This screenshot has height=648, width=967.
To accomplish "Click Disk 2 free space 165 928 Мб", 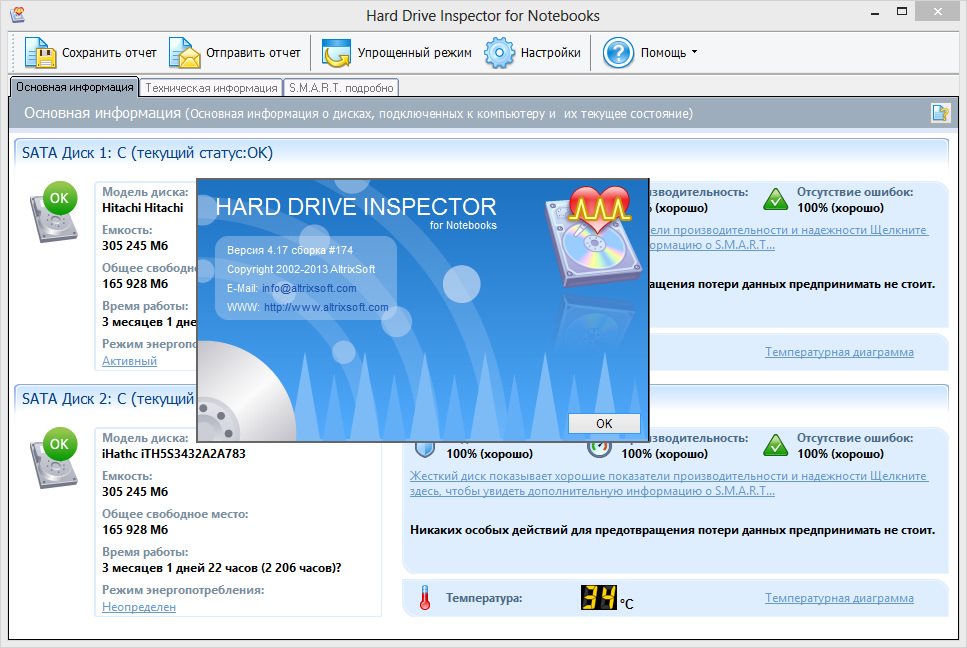I will point(135,530).
